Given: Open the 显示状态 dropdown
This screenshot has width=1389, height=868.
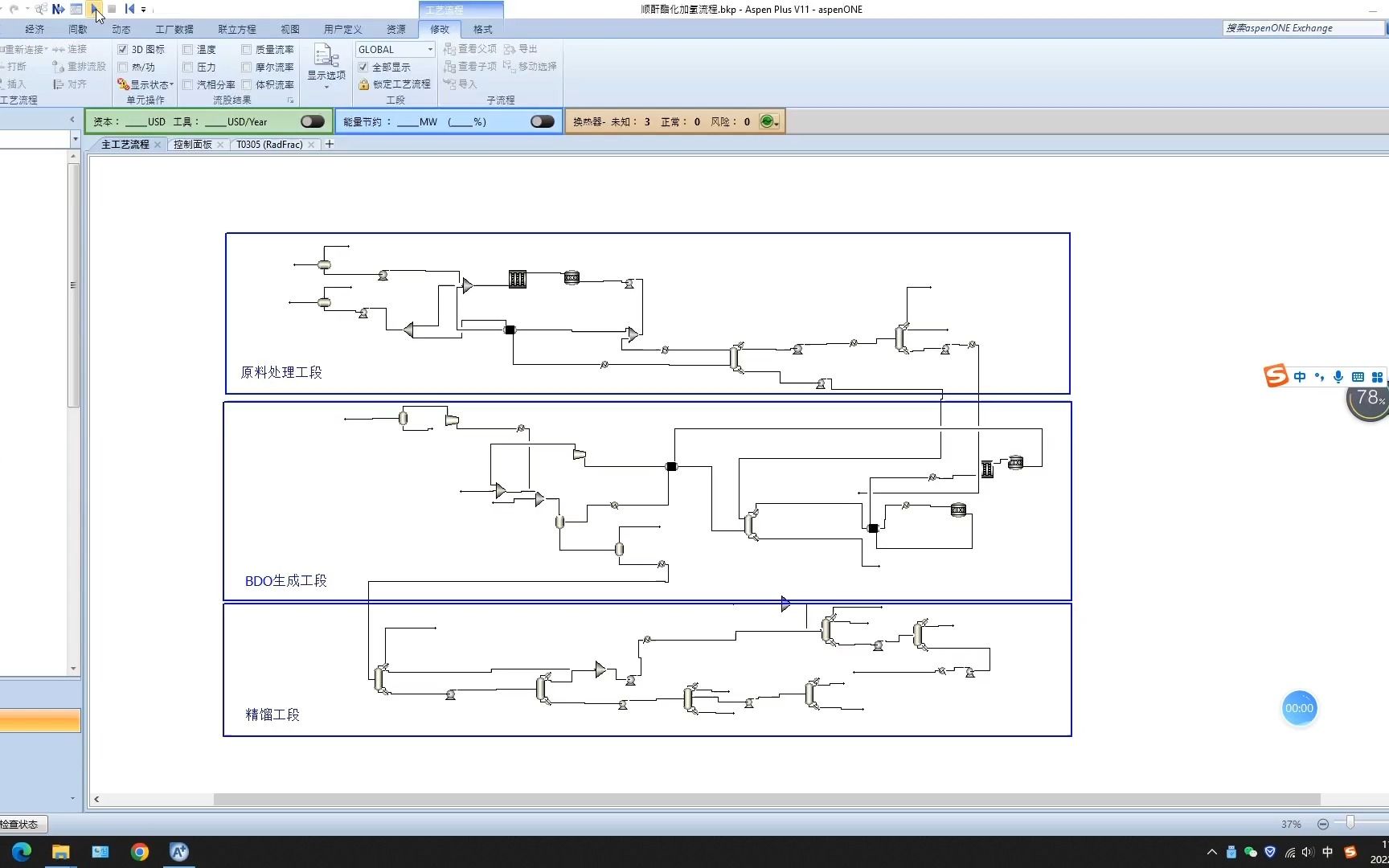Looking at the screenshot, I should point(145,84).
